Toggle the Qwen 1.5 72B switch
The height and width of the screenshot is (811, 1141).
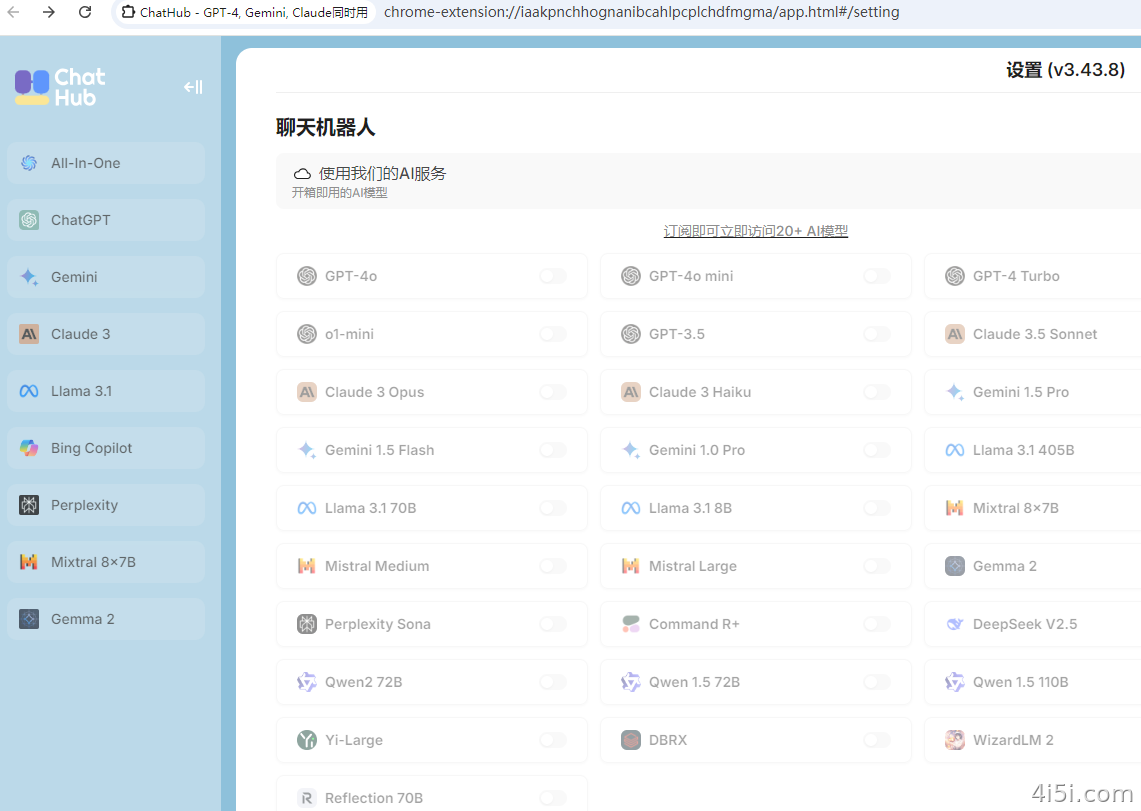[x=877, y=682]
